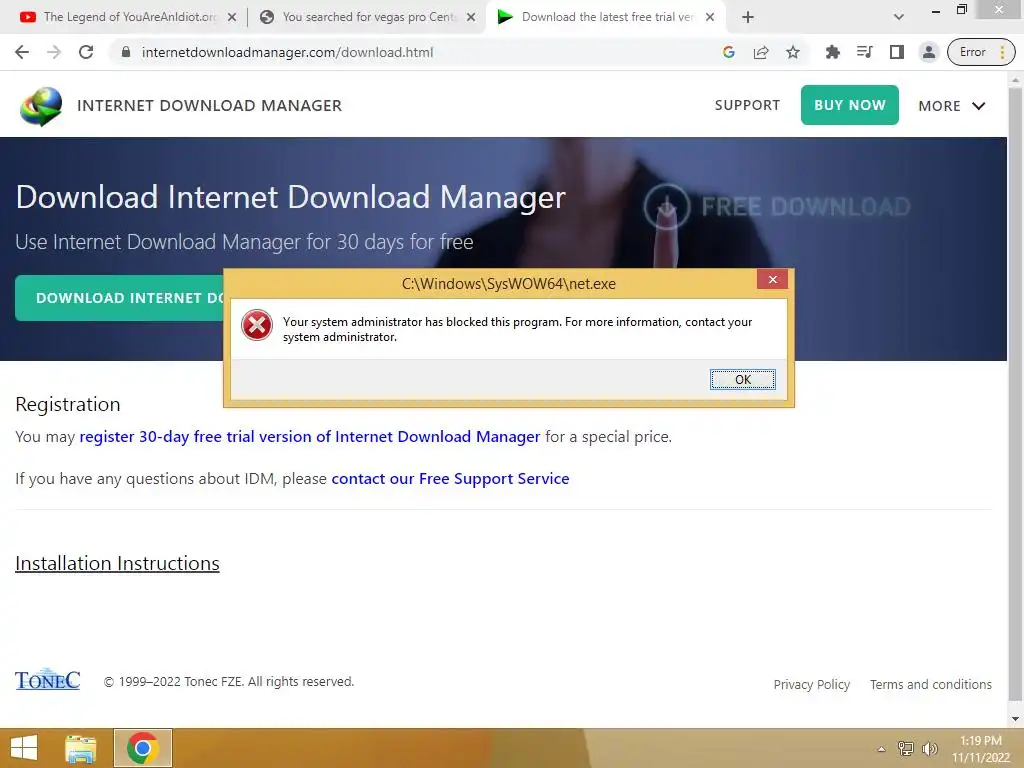Click the volume speaker tray icon
Viewport: 1024px width, 768px height.
(x=929, y=748)
